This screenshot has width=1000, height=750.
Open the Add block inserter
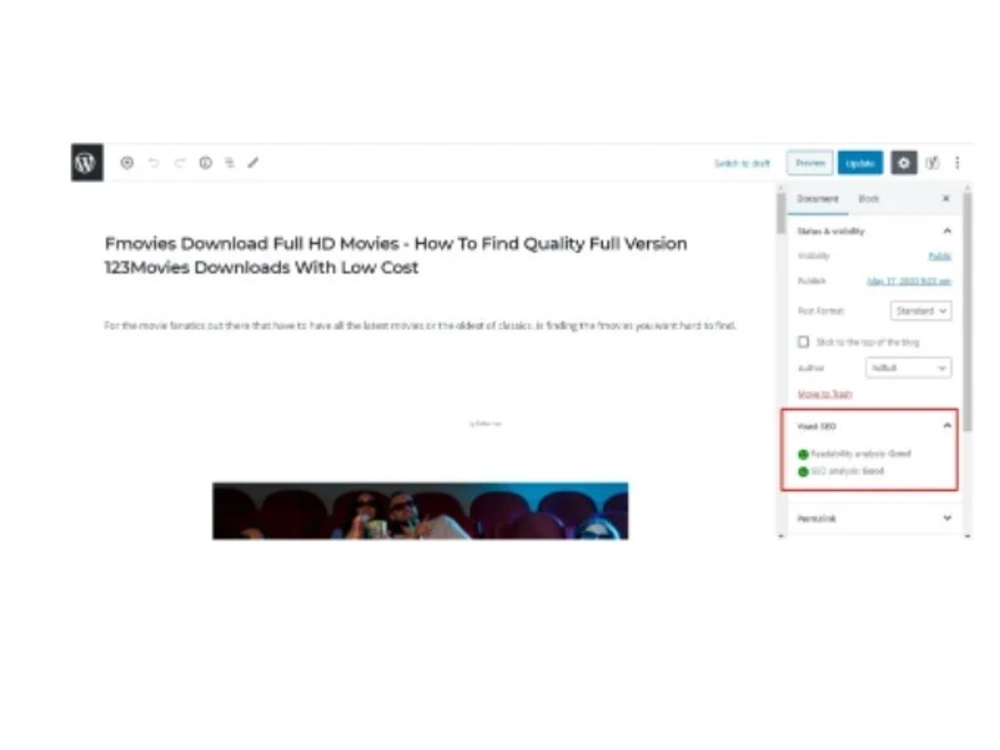click(x=127, y=163)
